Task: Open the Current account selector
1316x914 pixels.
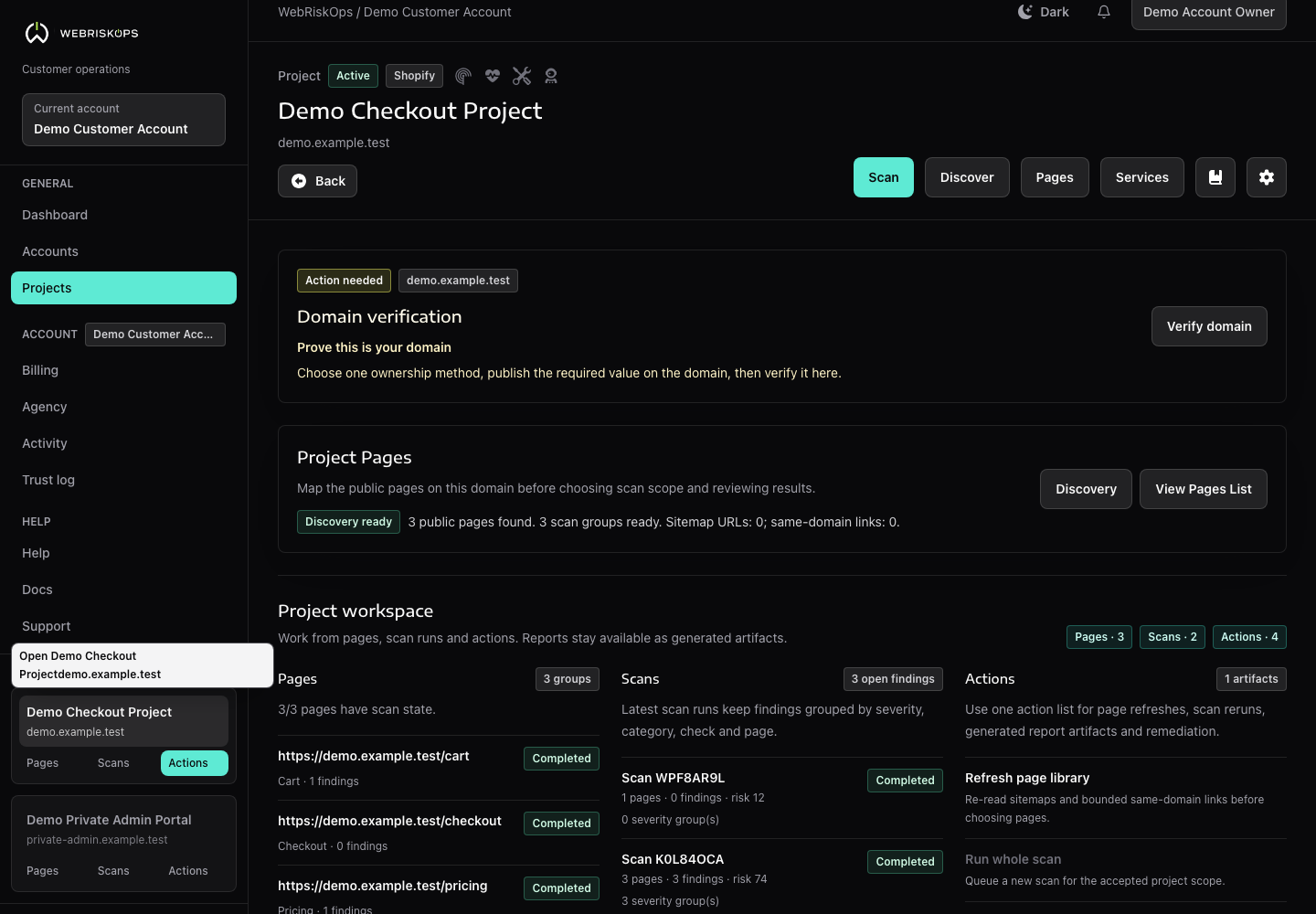Action: pos(123,120)
